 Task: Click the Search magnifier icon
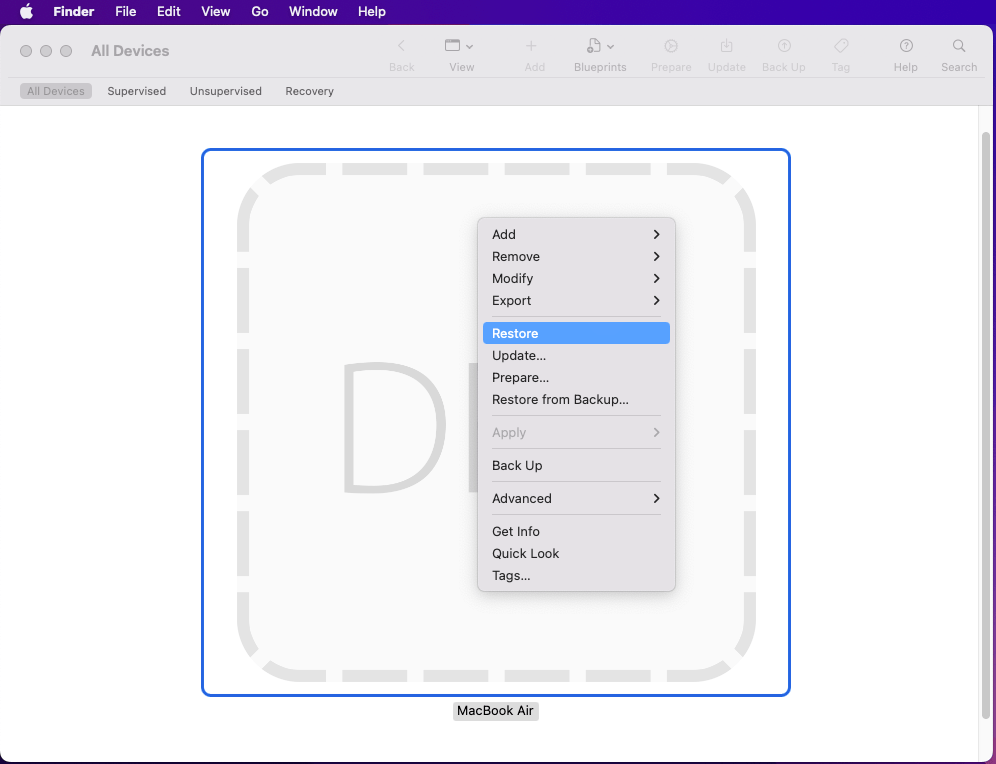(959, 46)
